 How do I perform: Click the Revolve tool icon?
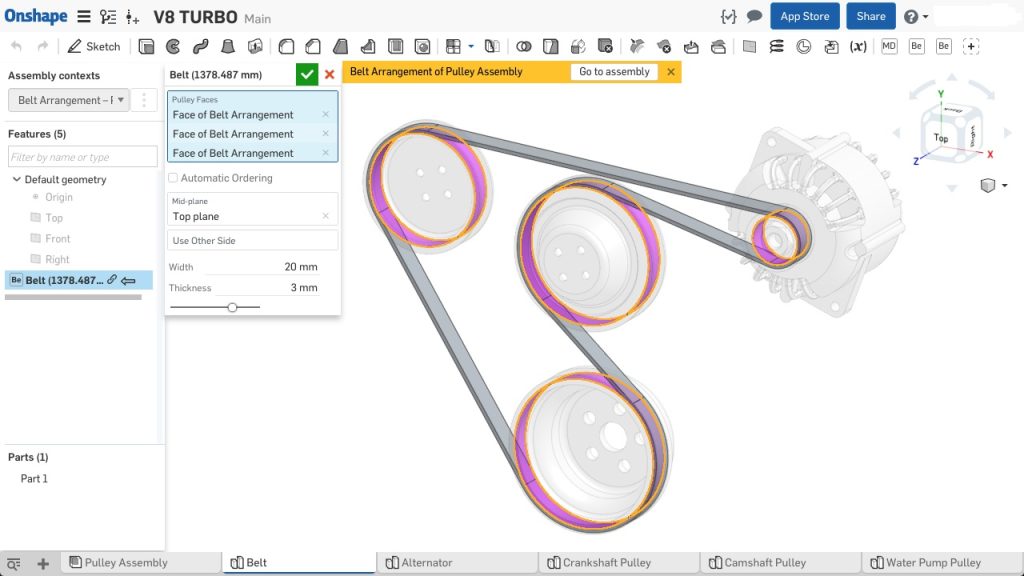[173, 46]
